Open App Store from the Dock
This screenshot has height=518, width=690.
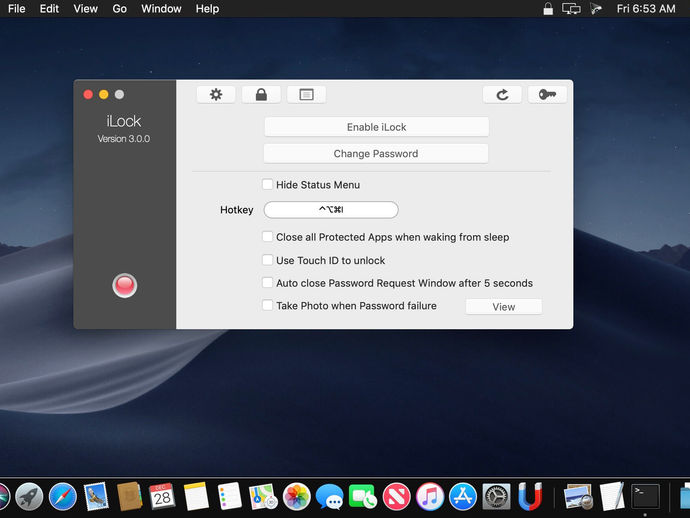coord(463,497)
